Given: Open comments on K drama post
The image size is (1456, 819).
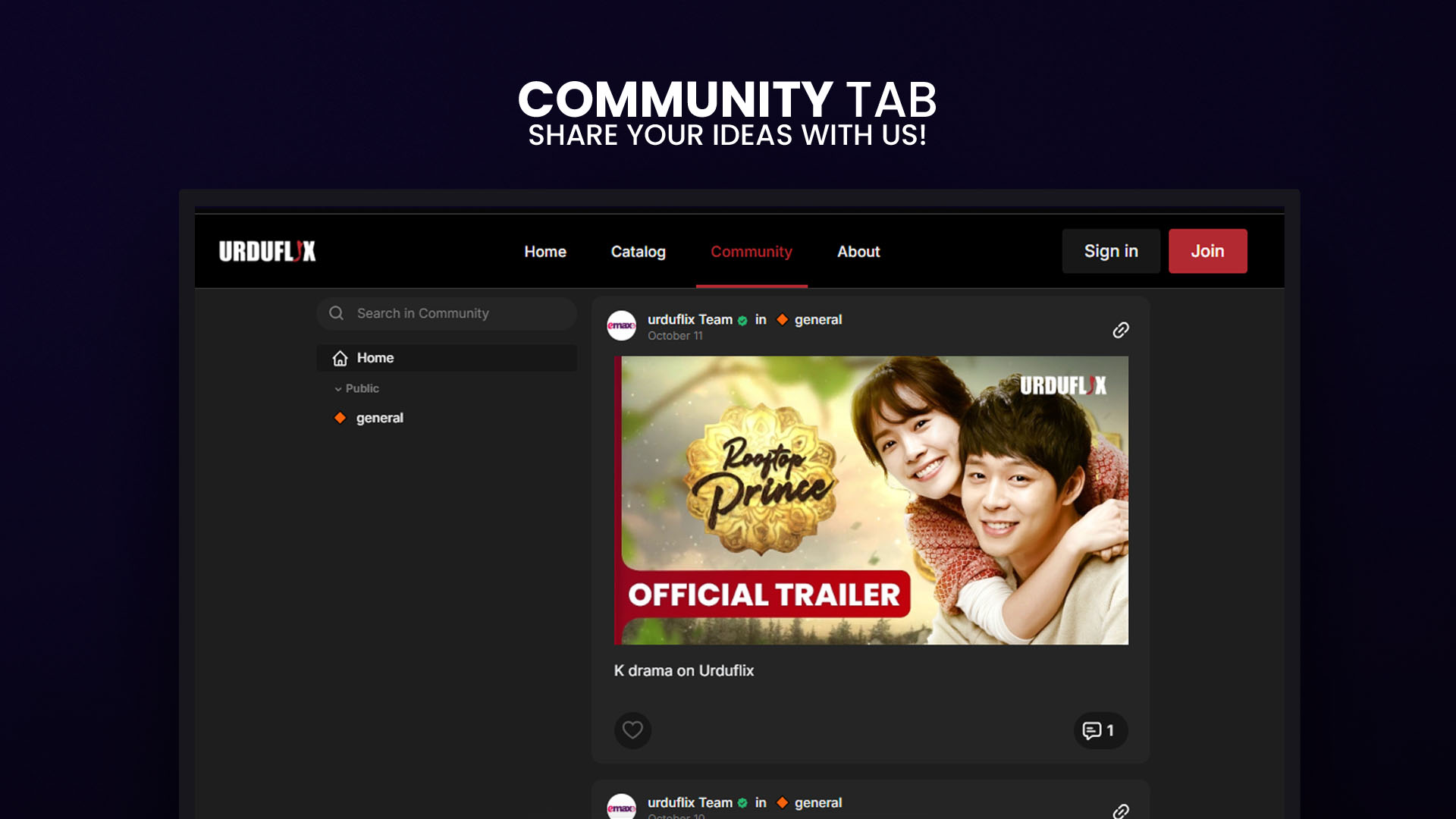Looking at the screenshot, I should pyautogui.click(x=1100, y=730).
